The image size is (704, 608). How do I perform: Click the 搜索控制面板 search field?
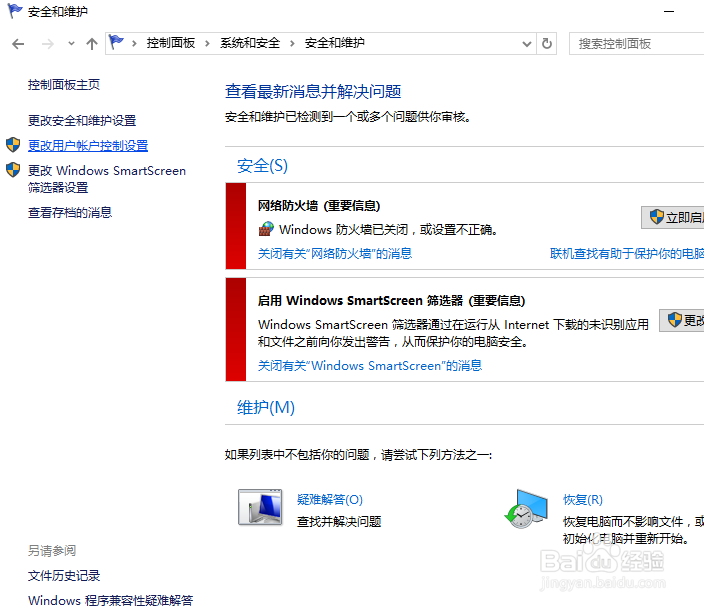coord(636,44)
